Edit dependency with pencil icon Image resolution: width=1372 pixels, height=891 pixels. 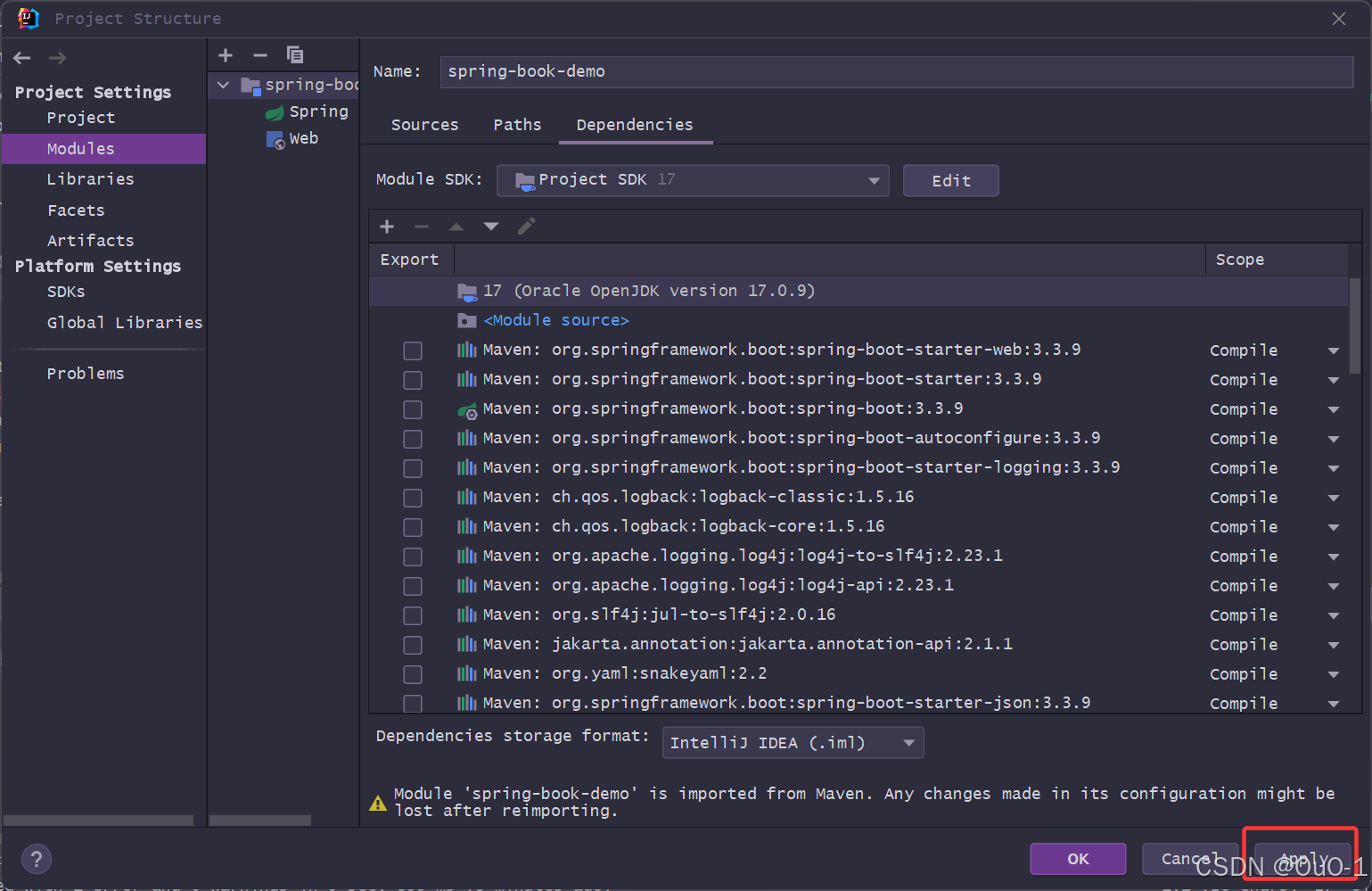526,227
